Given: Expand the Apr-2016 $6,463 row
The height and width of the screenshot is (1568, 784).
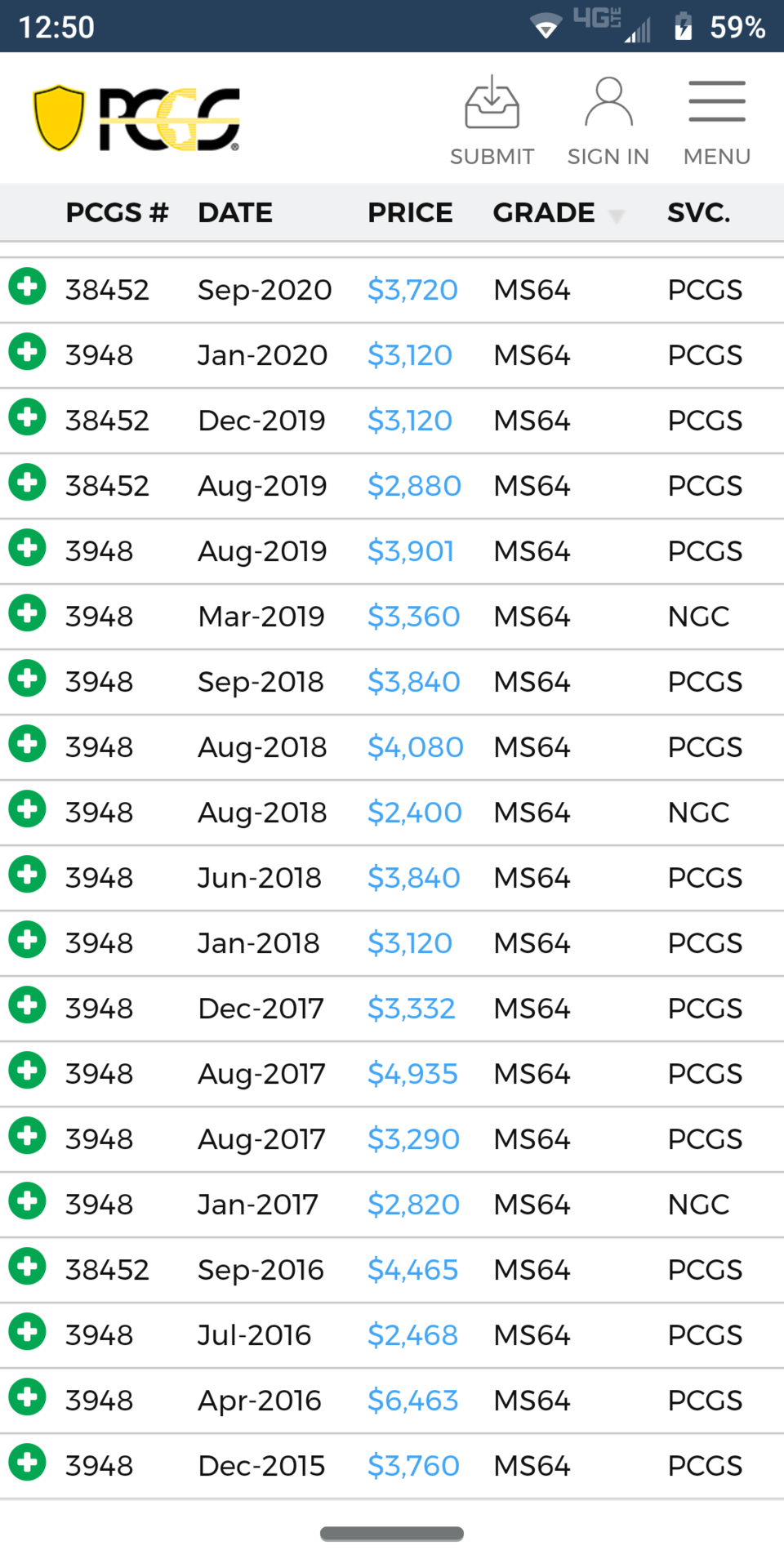Looking at the screenshot, I should pos(28,1397).
